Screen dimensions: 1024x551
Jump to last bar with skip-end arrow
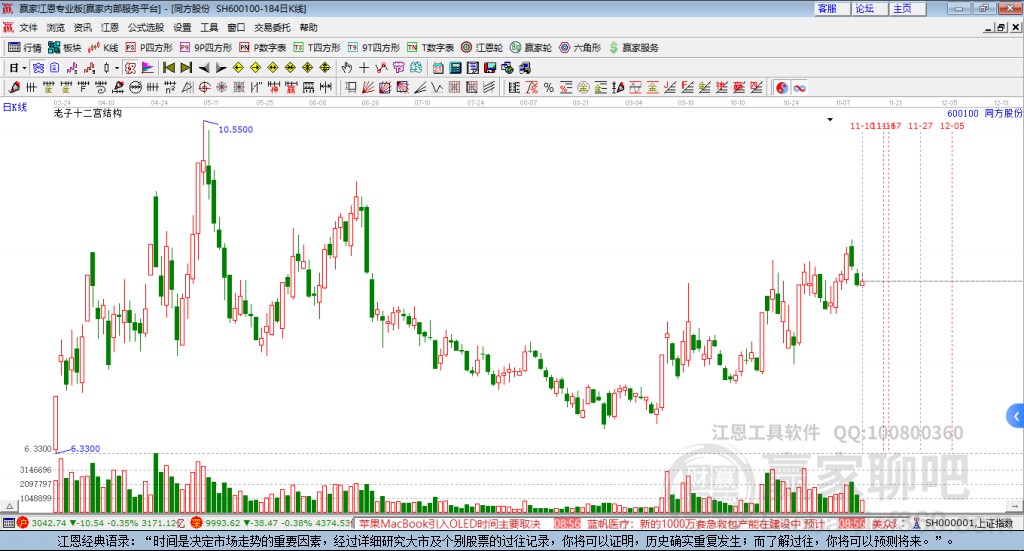(x=186, y=68)
